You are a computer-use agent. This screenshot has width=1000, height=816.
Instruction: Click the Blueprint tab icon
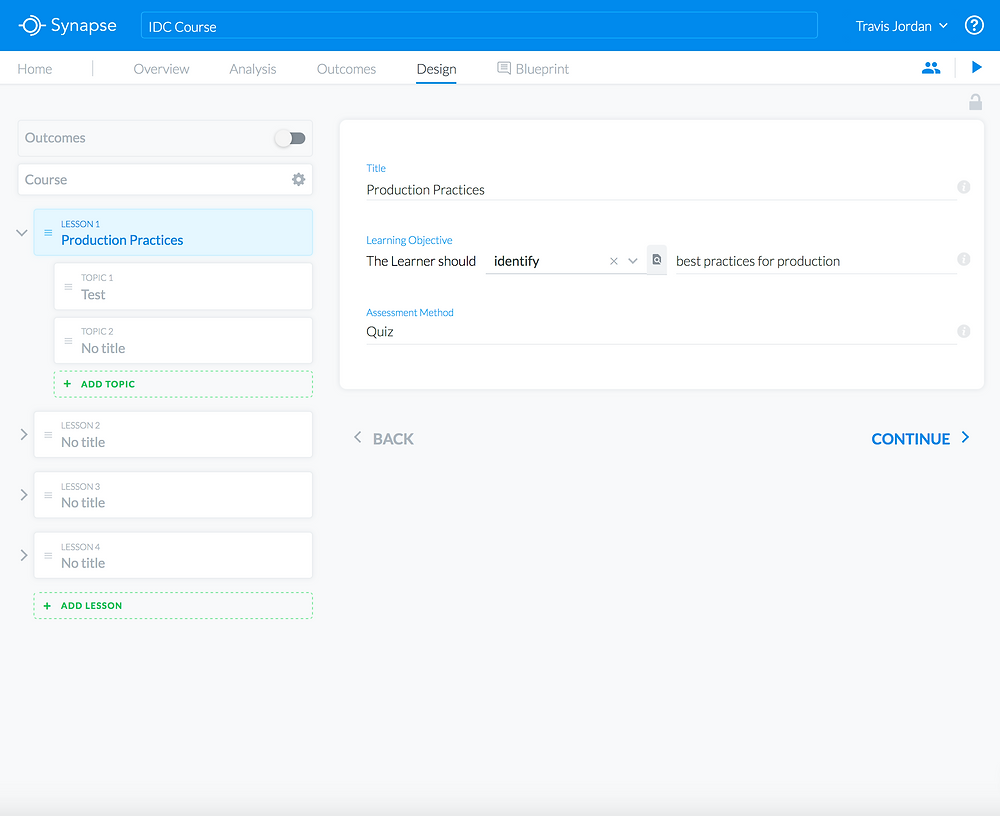504,68
